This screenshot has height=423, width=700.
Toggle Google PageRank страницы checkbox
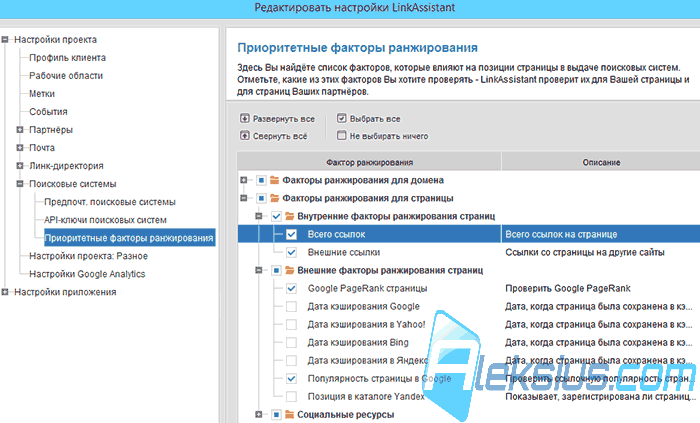[291, 289]
